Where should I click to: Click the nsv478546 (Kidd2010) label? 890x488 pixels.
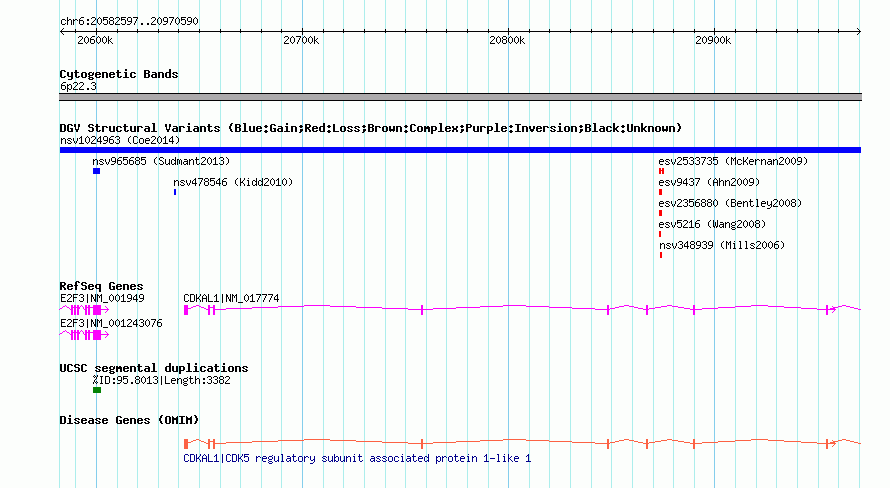pos(233,182)
